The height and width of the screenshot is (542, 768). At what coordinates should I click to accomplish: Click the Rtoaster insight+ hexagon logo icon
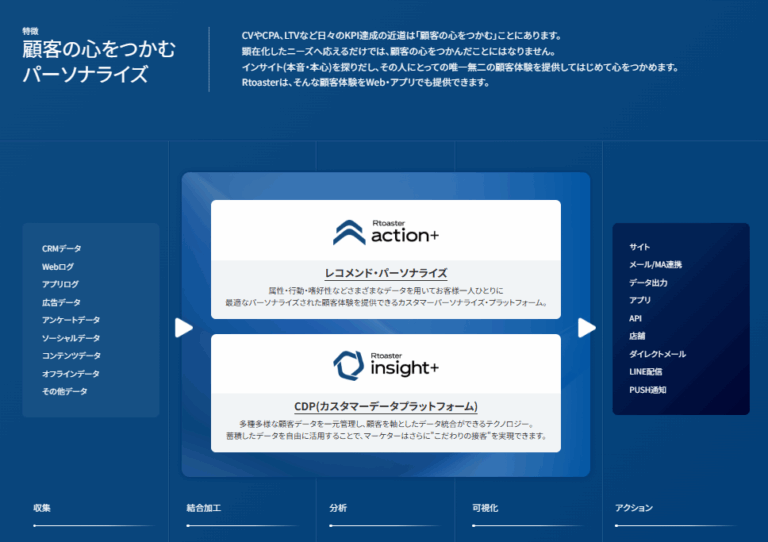click(349, 365)
